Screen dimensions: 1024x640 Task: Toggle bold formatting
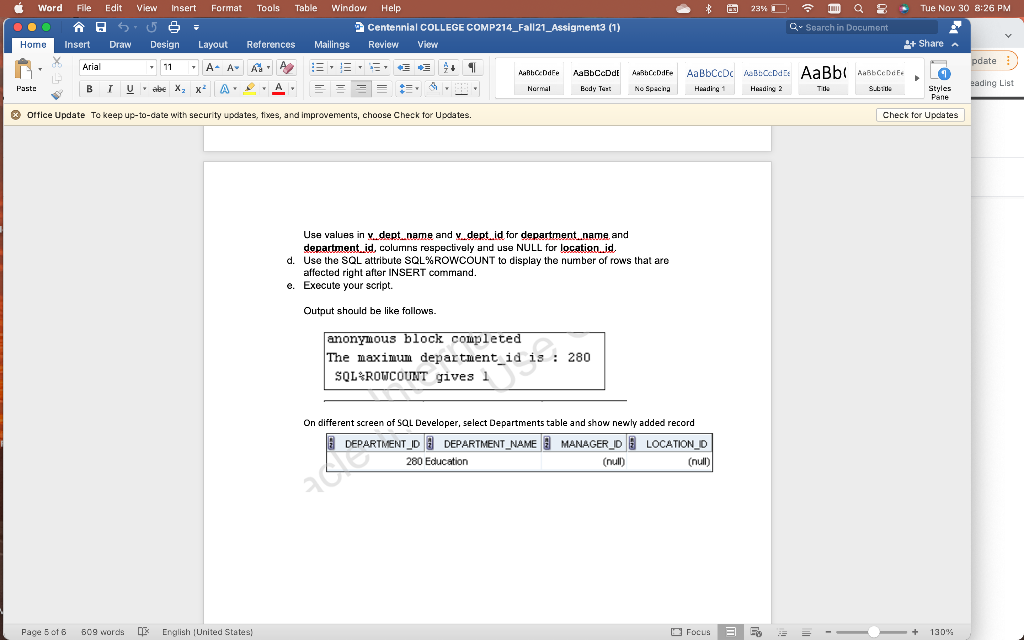[91, 88]
